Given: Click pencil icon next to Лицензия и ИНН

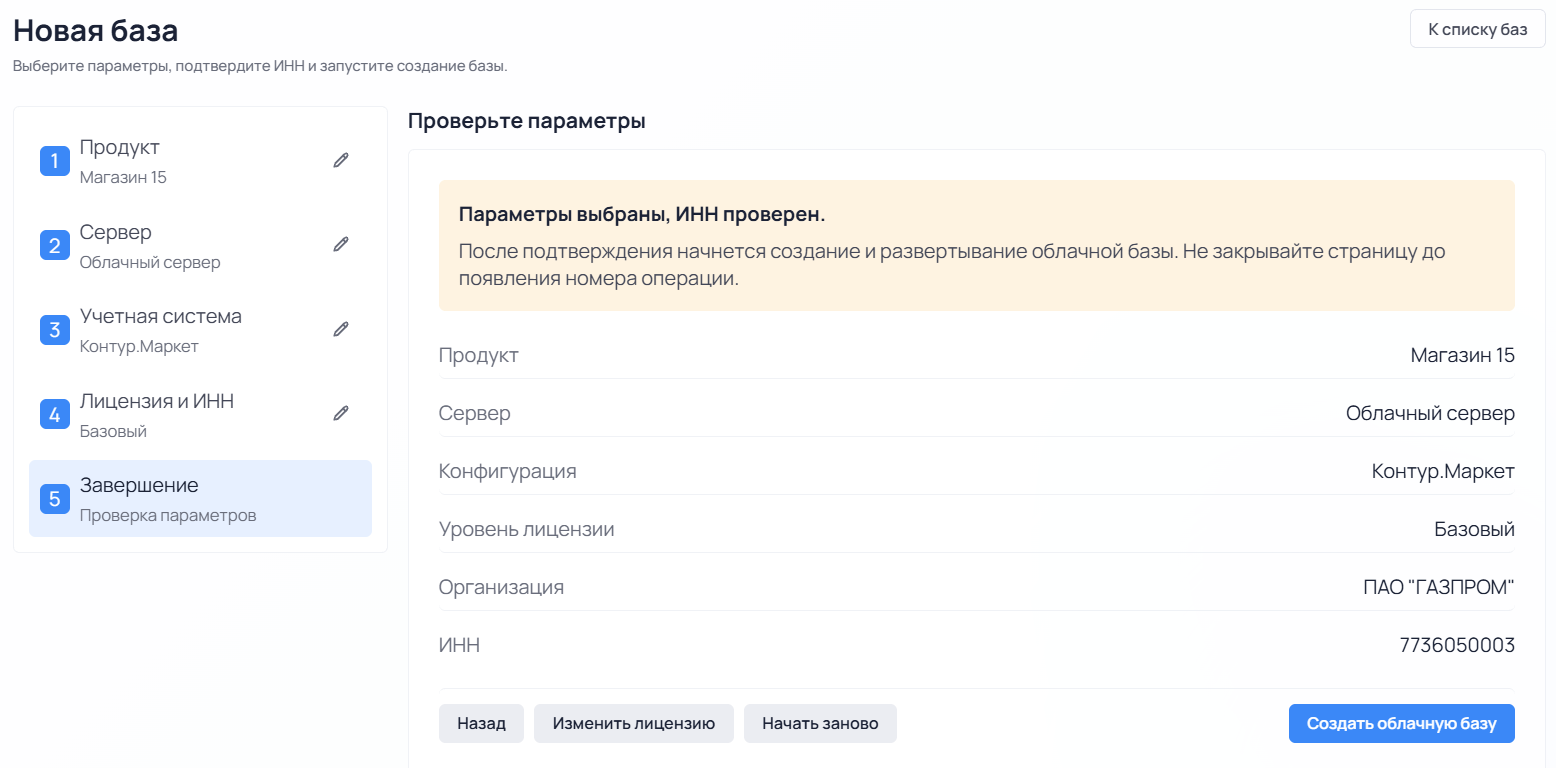Looking at the screenshot, I should [x=341, y=413].
